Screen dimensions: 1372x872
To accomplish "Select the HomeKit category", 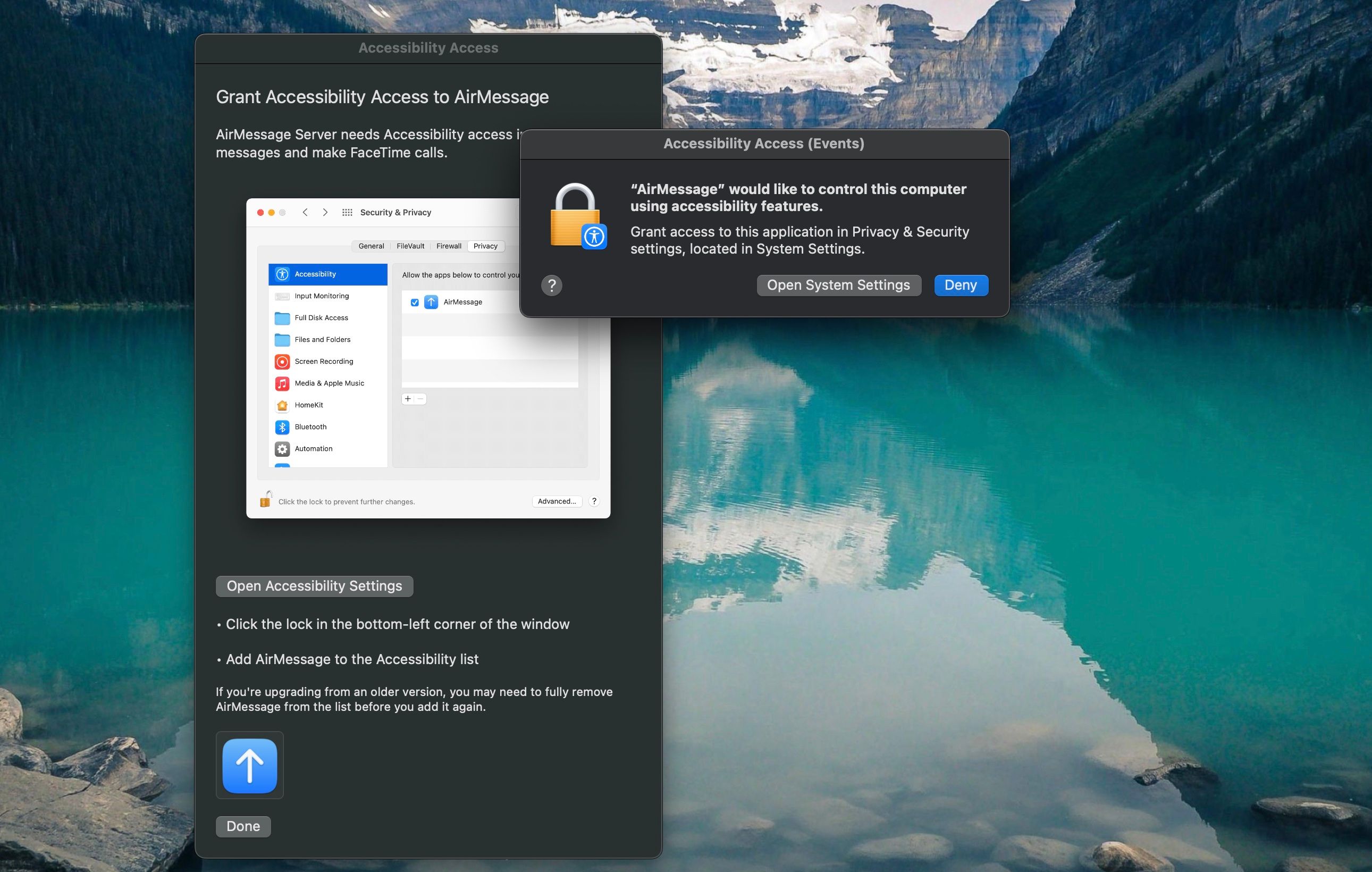I will [309, 405].
